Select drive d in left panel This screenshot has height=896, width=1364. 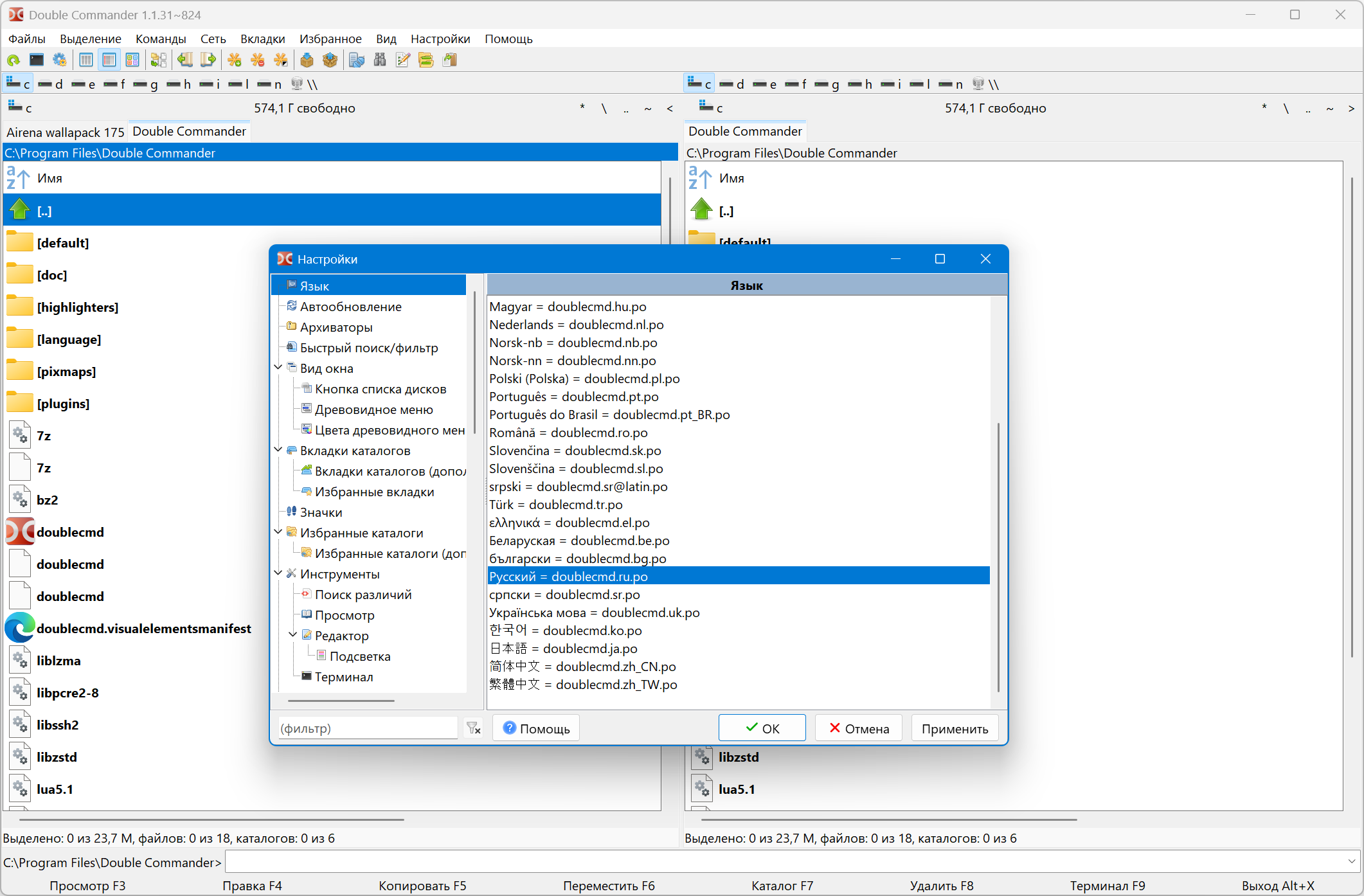tap(51, 84)
